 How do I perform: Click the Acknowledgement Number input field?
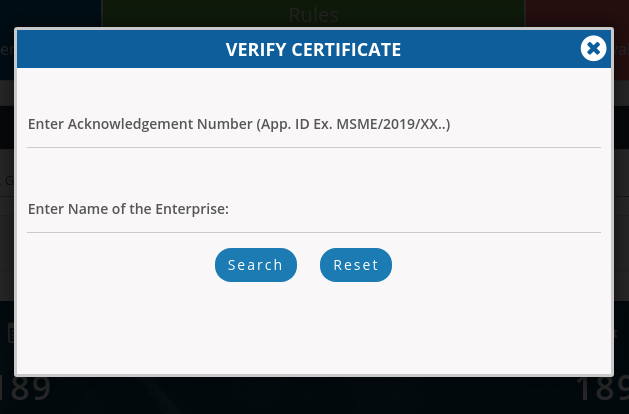313,126
